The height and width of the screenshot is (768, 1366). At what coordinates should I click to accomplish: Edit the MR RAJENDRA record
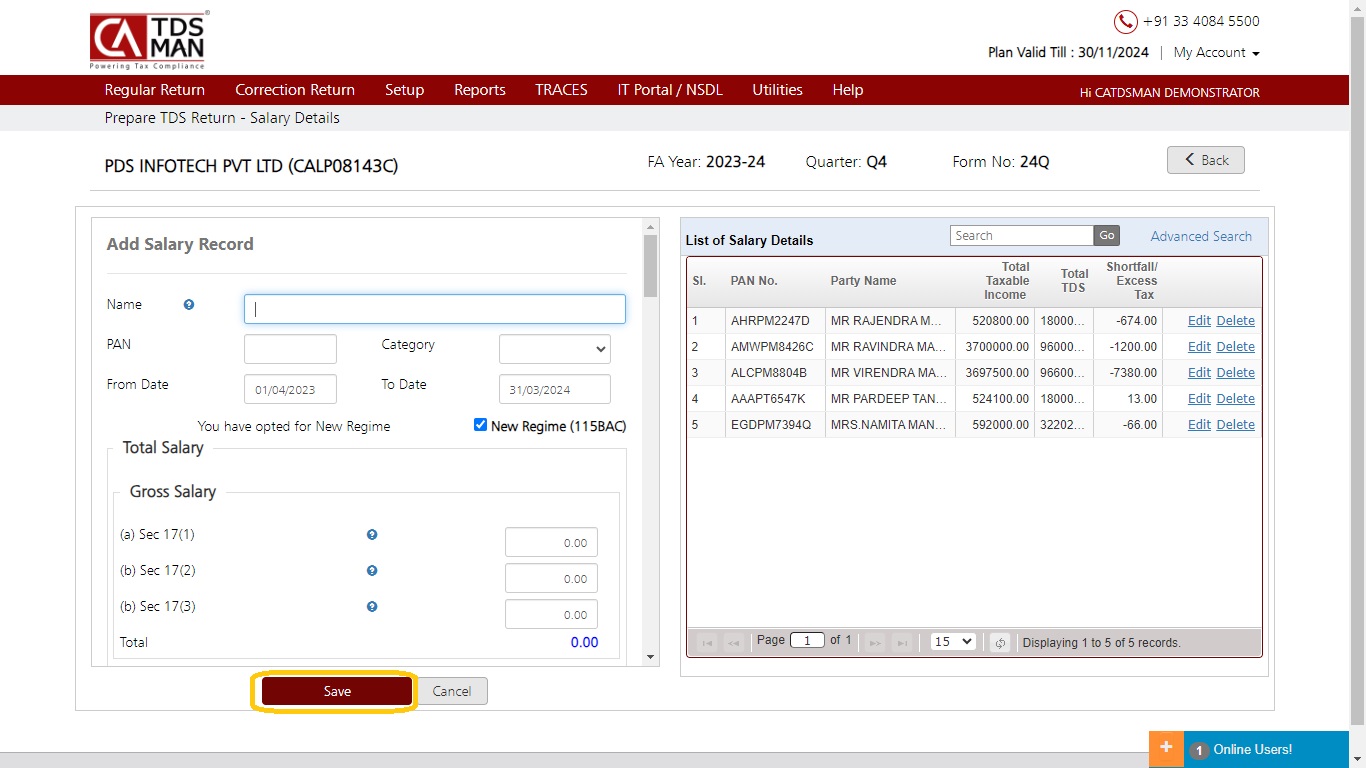(1199, 321)
